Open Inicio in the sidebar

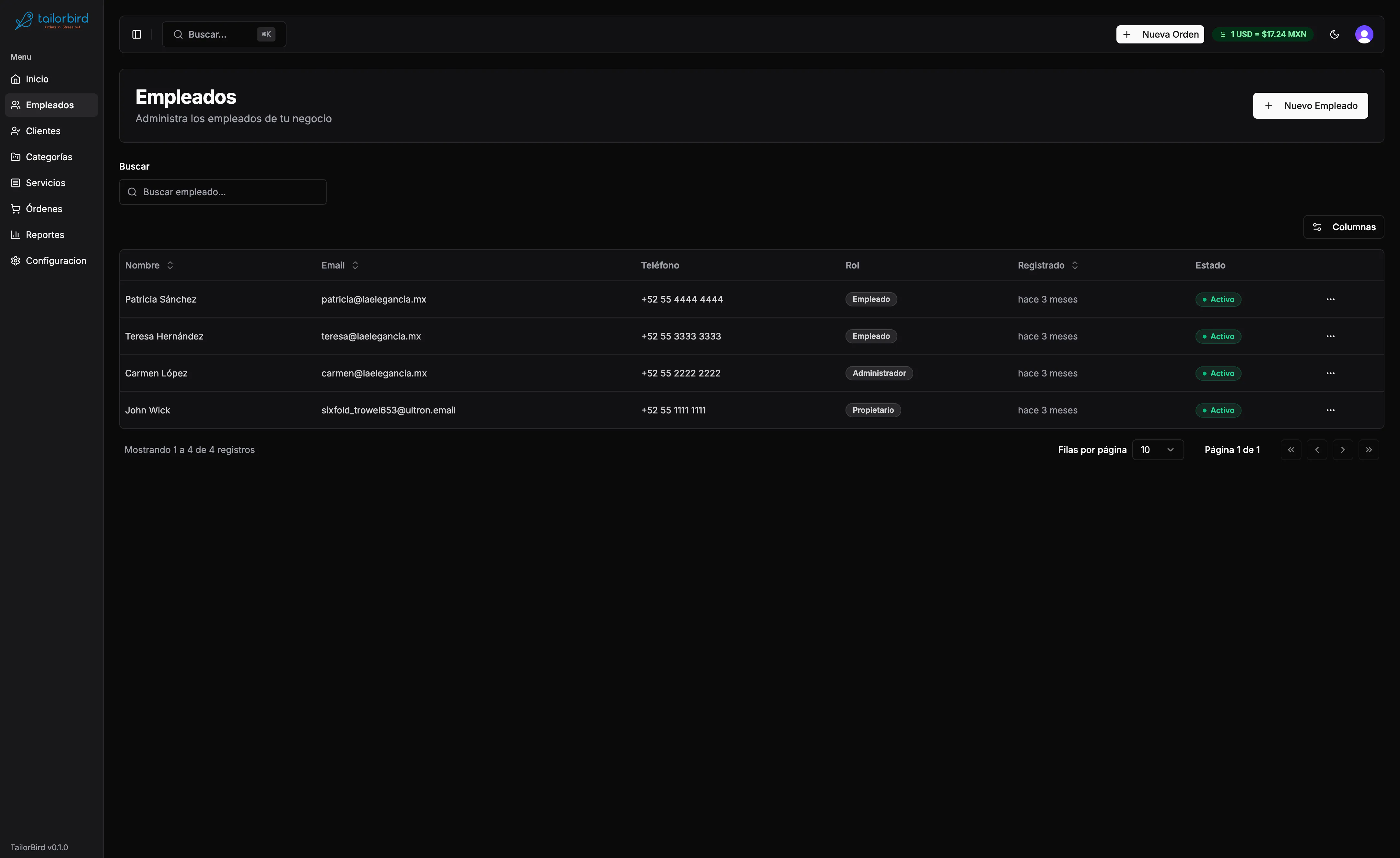click(x=51, y=79)
